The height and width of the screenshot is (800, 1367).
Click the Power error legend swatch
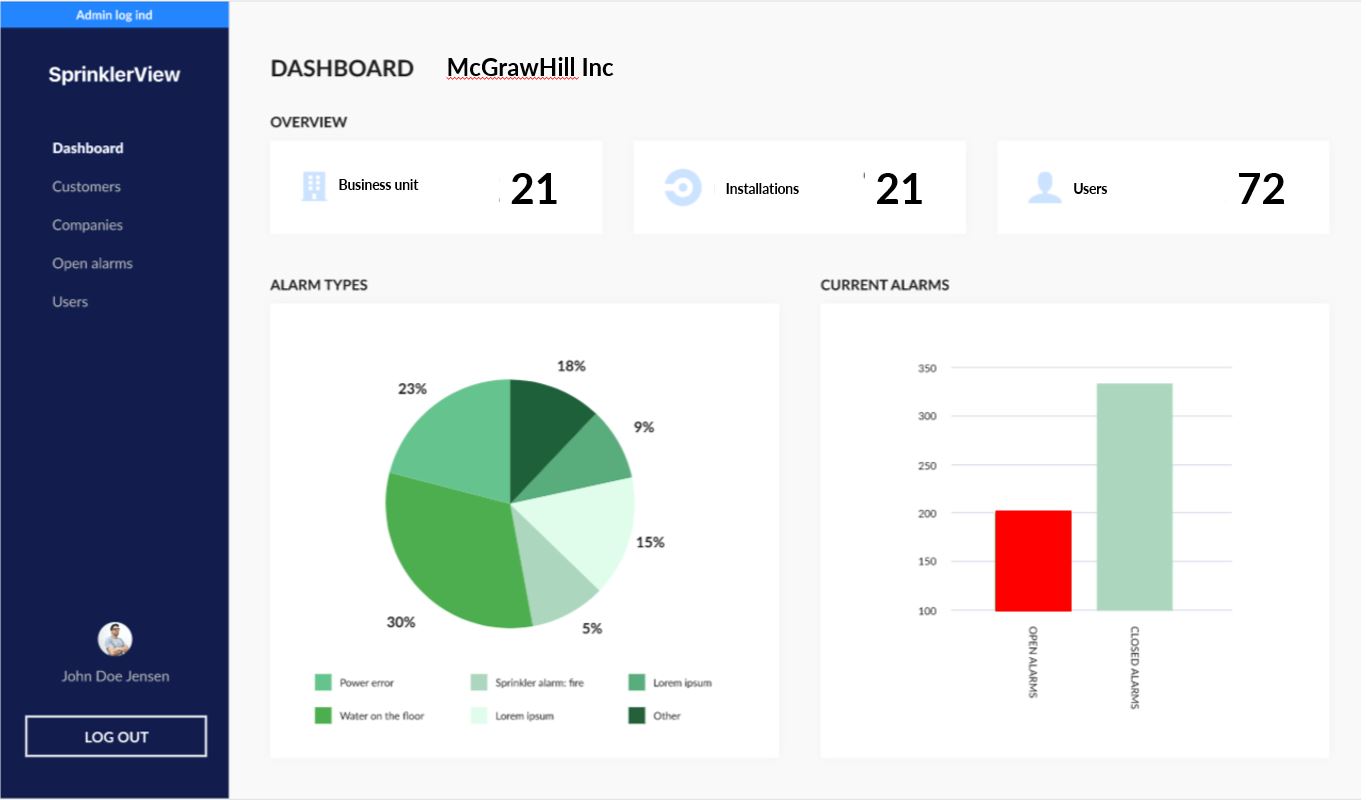(323, 682)
